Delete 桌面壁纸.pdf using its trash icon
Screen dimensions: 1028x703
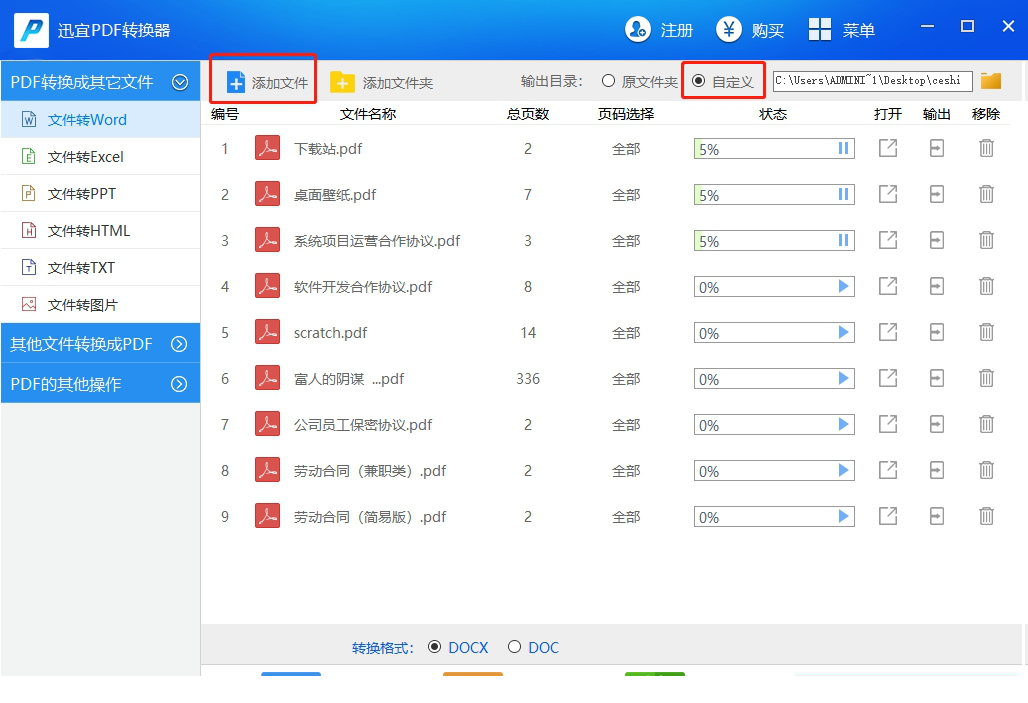986,194
